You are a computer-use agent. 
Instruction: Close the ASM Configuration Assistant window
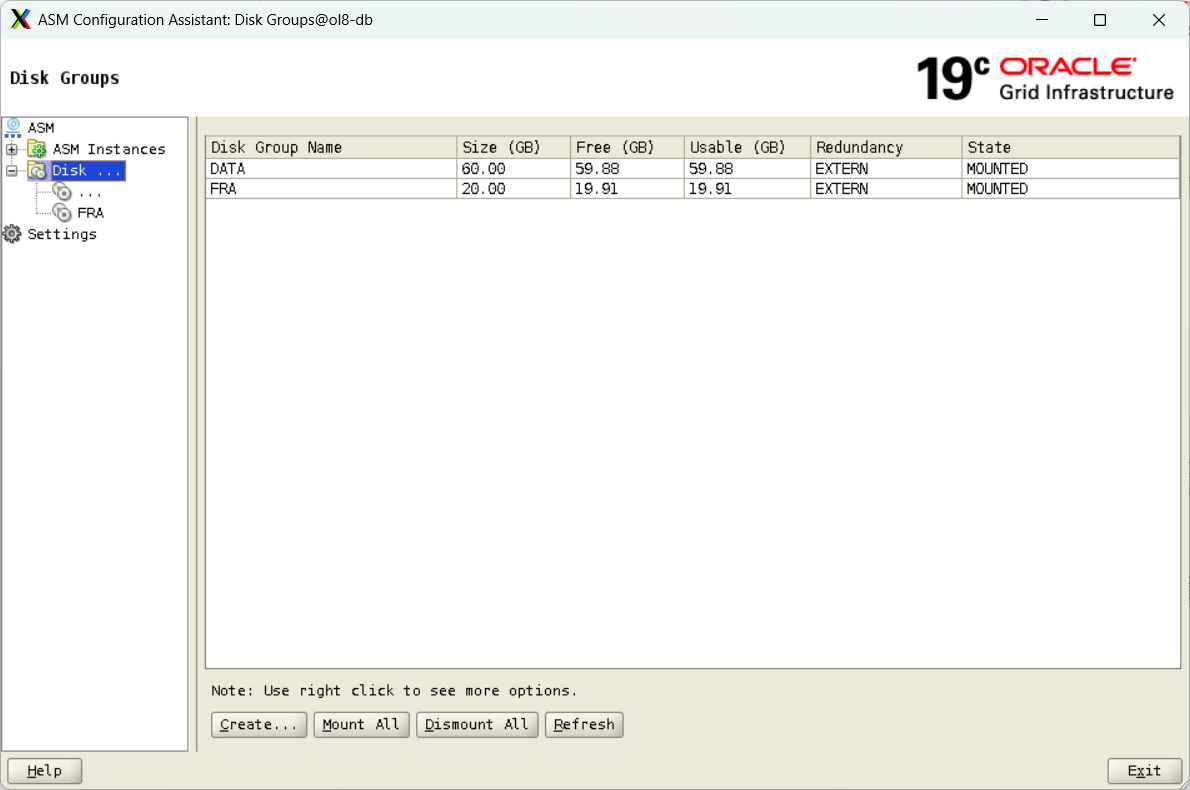1159,20
